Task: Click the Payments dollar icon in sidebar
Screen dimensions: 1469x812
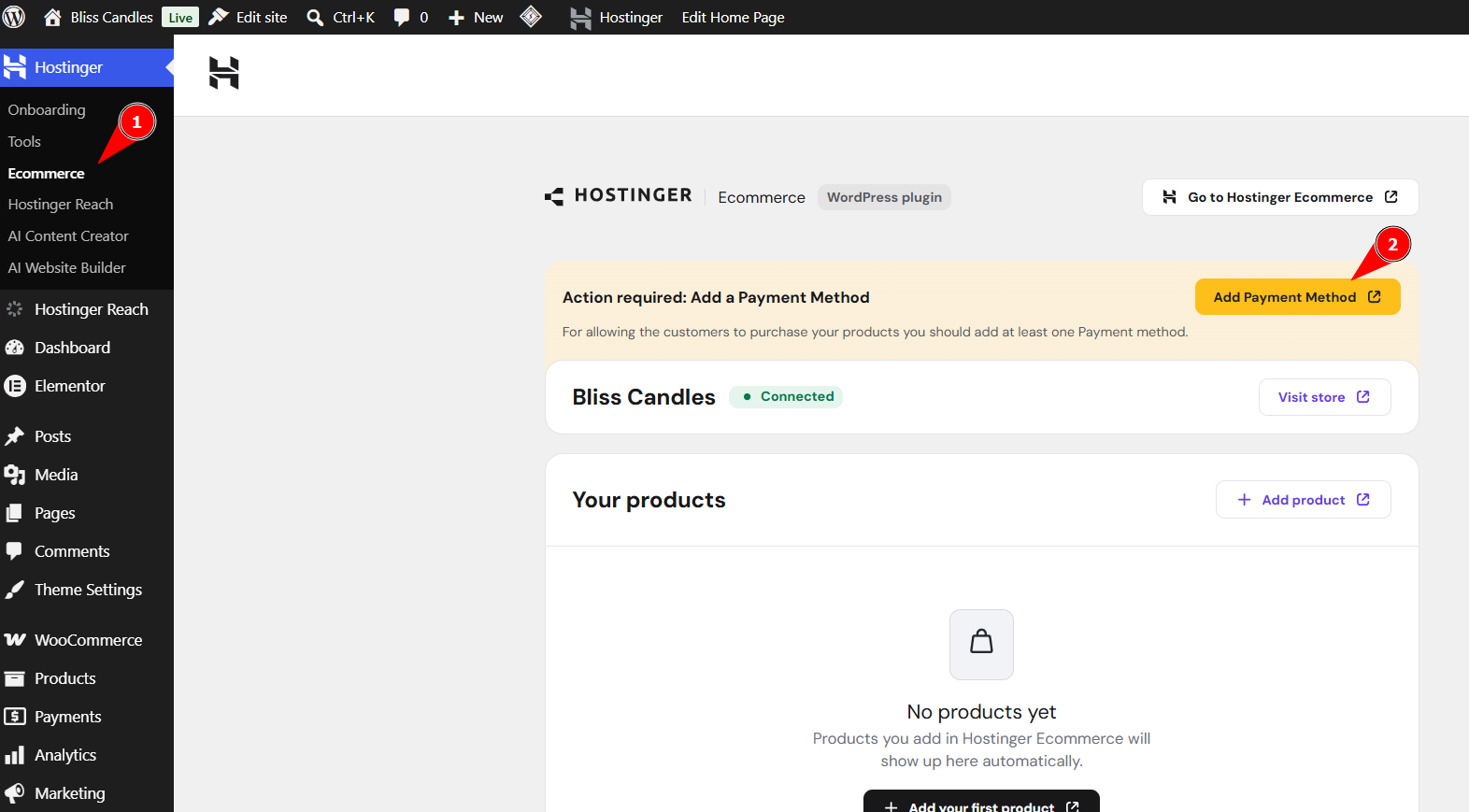Action: point(14,717)
